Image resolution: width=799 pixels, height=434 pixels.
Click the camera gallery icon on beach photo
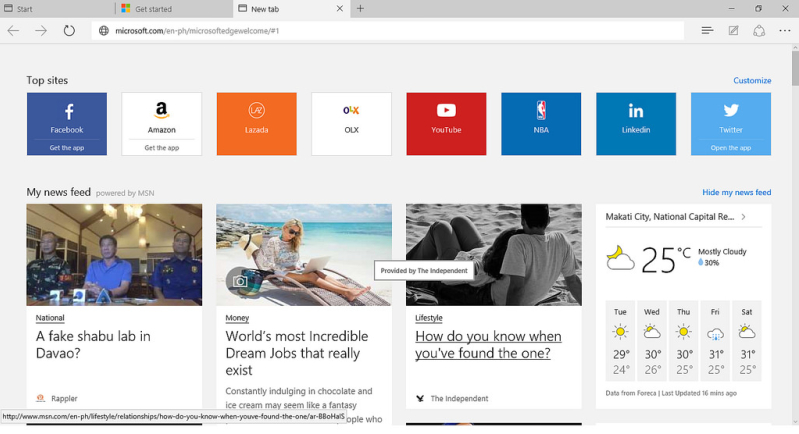point(240,281)
